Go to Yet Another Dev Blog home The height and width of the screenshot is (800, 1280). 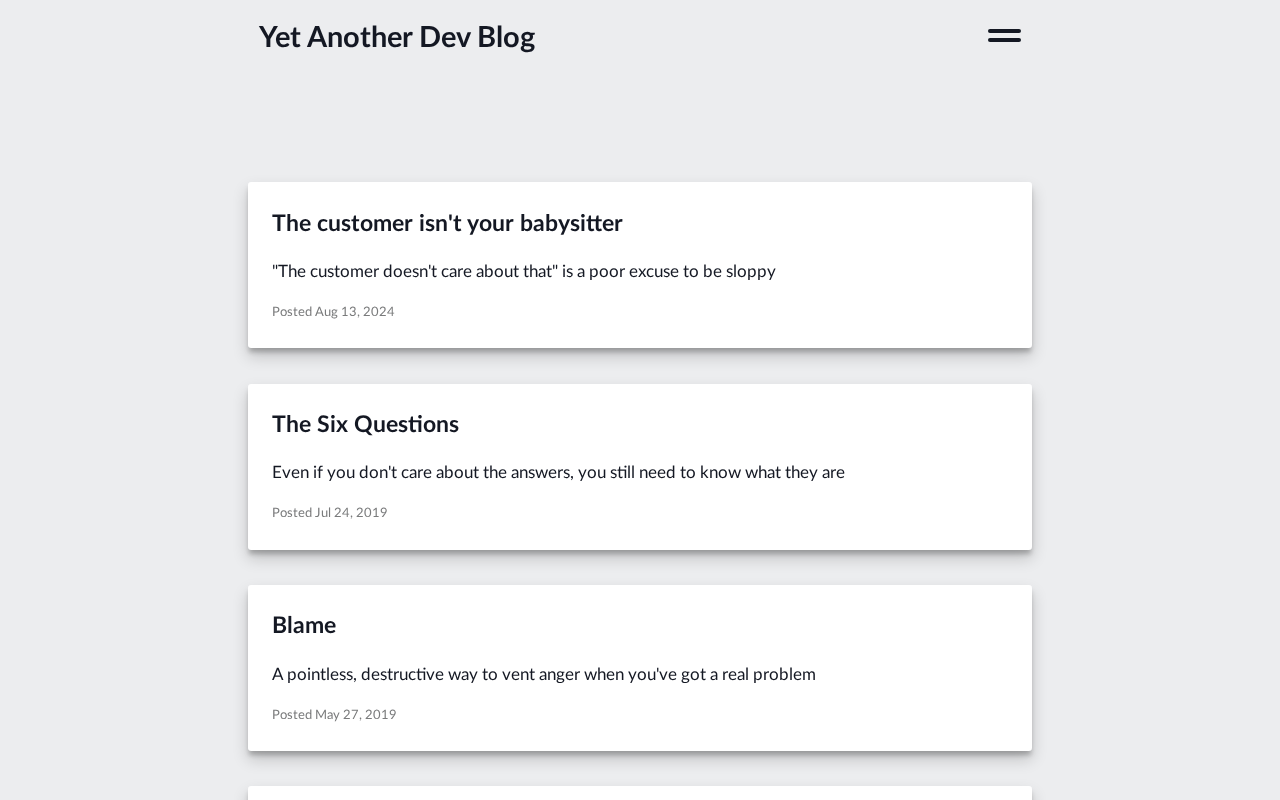click(396, 37)
